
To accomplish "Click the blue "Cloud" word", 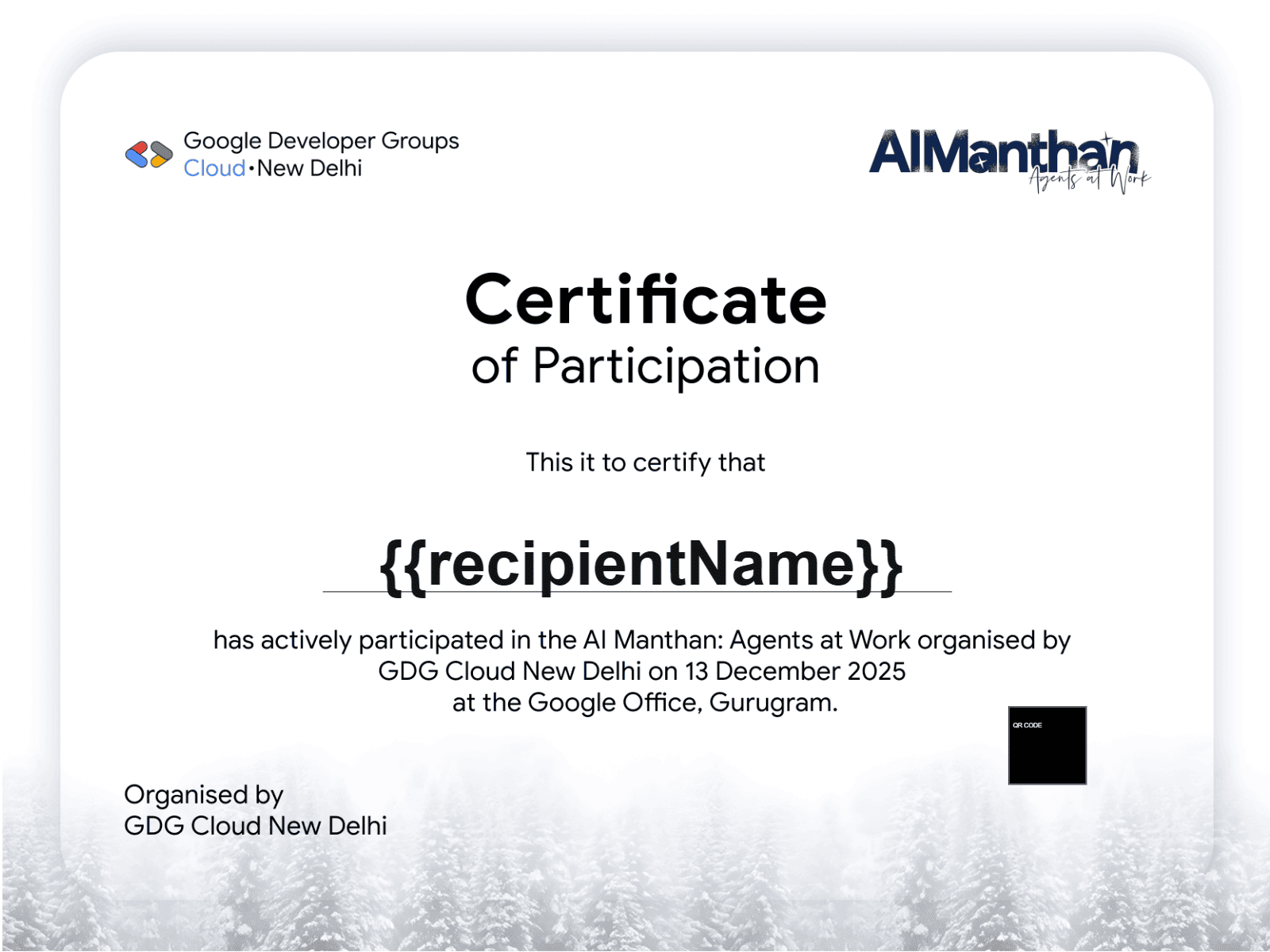I will 214,168.
